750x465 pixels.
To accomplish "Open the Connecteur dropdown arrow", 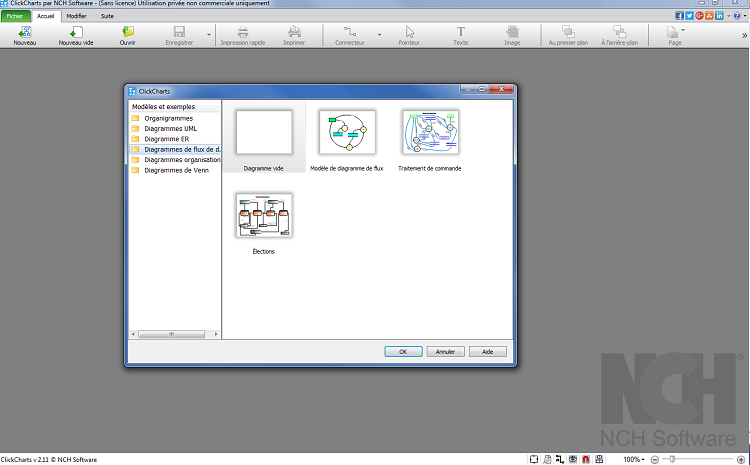I will 379,35.
